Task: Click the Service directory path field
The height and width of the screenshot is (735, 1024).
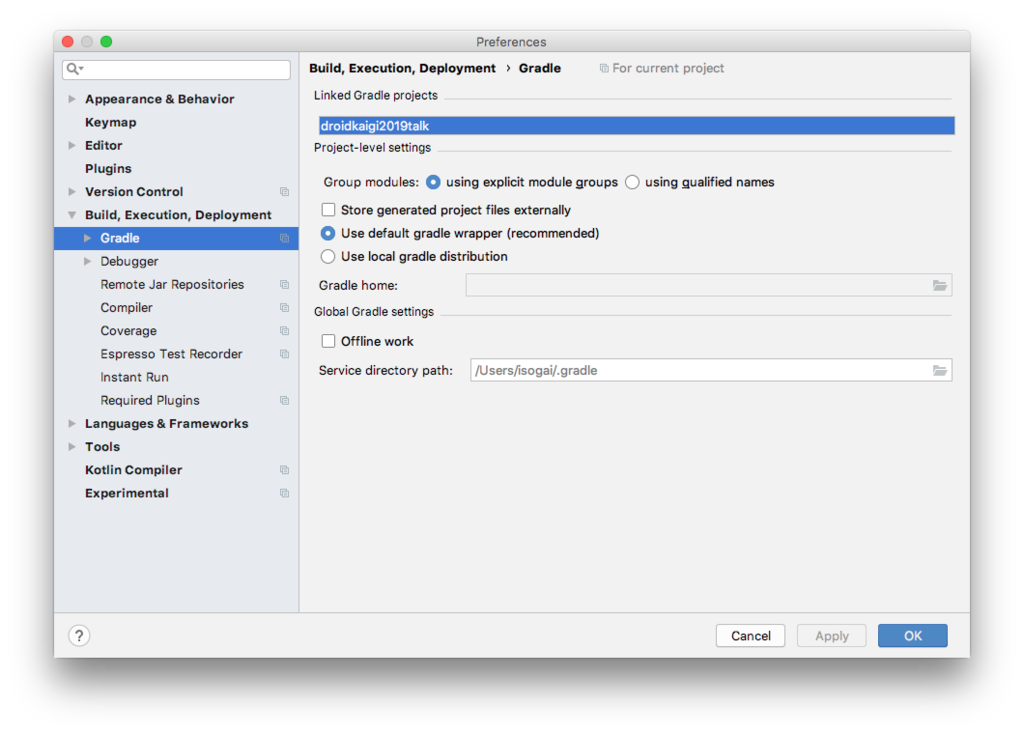Action: (711, 370)
